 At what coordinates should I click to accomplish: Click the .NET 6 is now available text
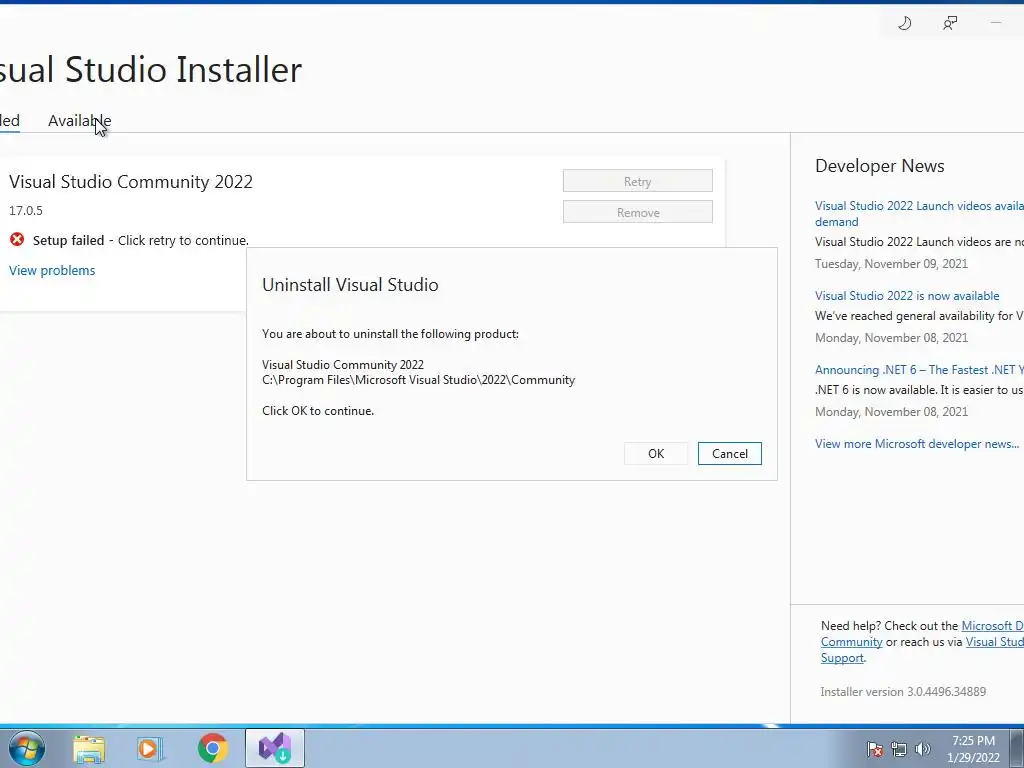(919, 390)
